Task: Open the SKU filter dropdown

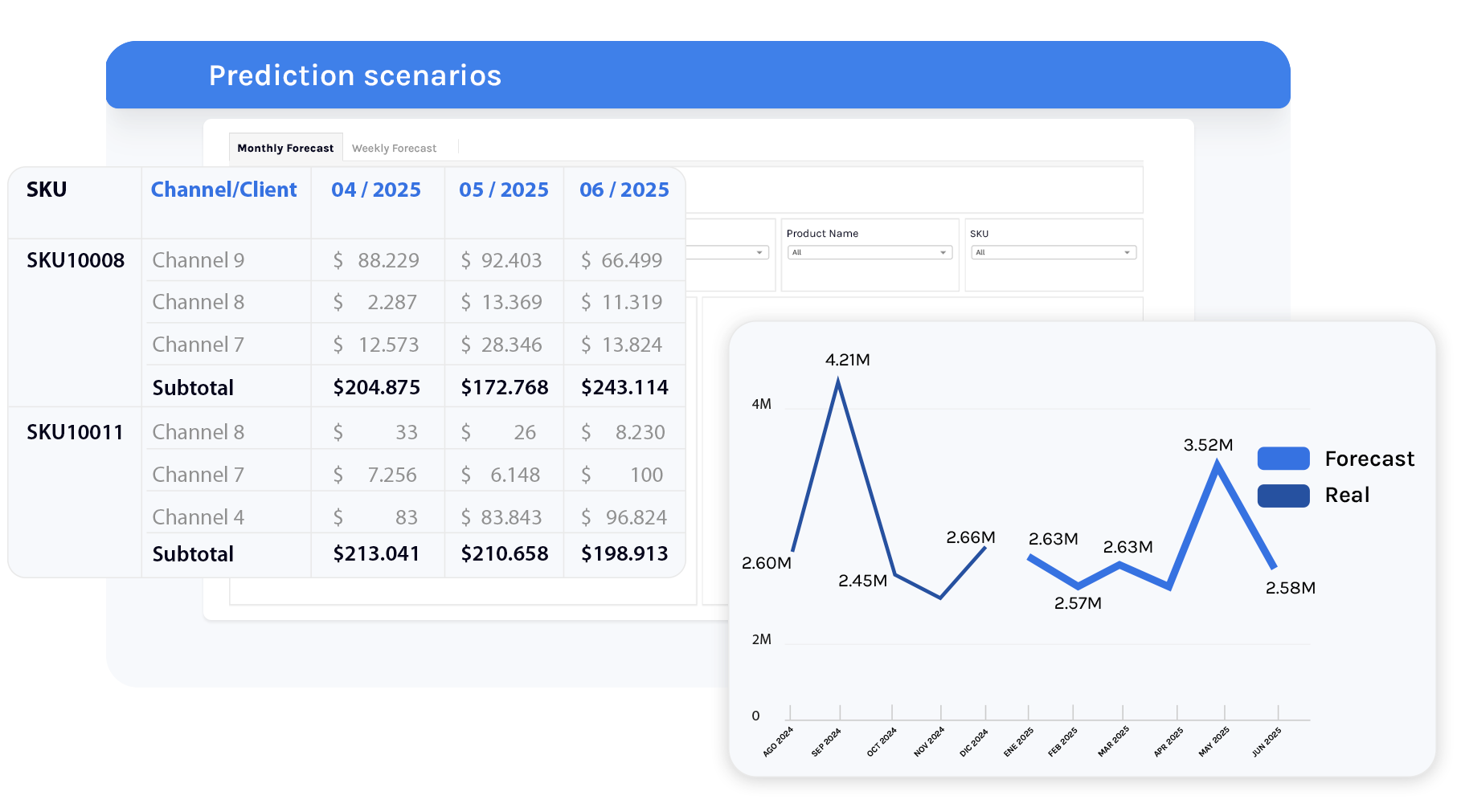Action: pos(1053,252)
